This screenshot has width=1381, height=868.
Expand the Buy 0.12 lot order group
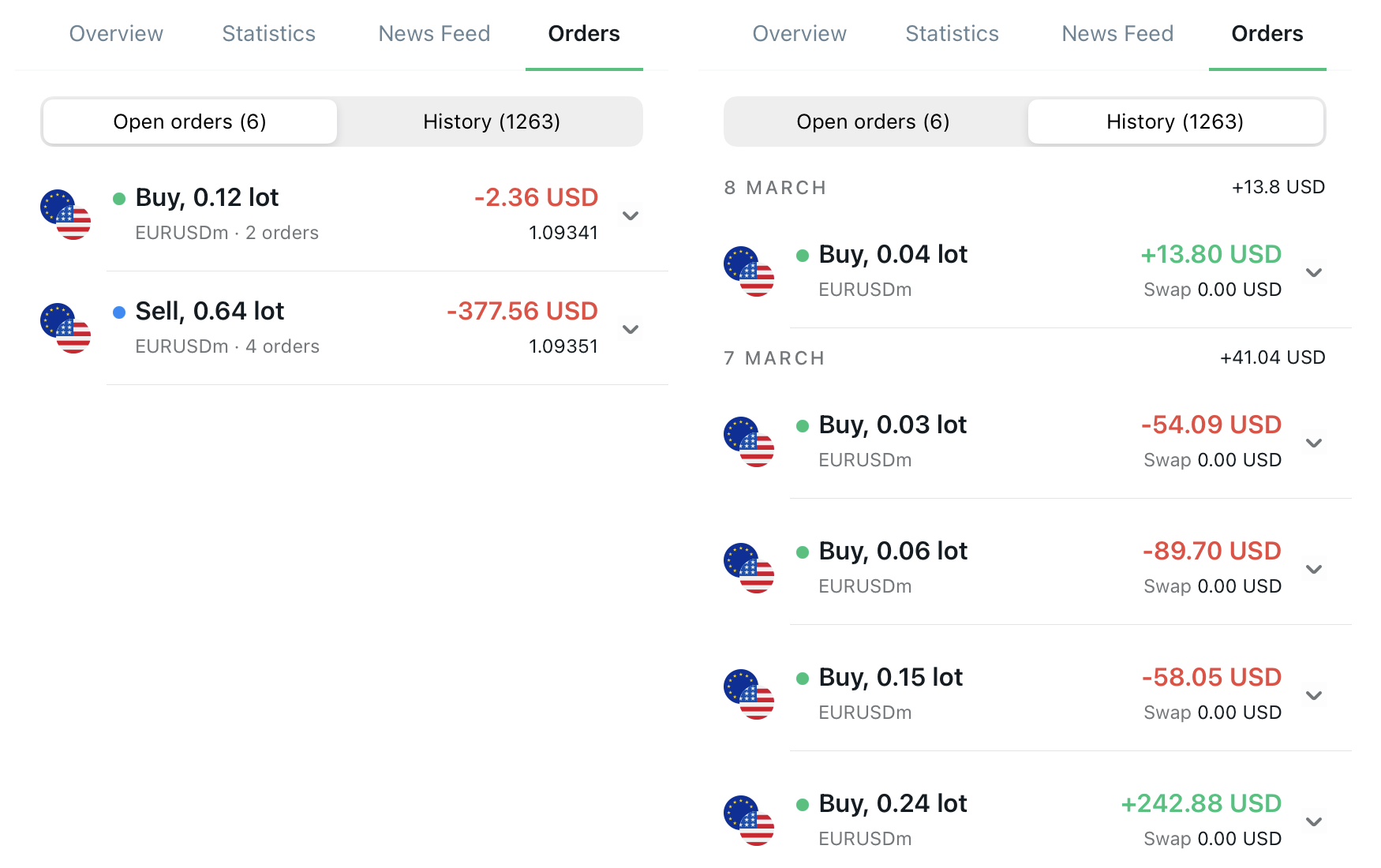[x=631, y=215]
